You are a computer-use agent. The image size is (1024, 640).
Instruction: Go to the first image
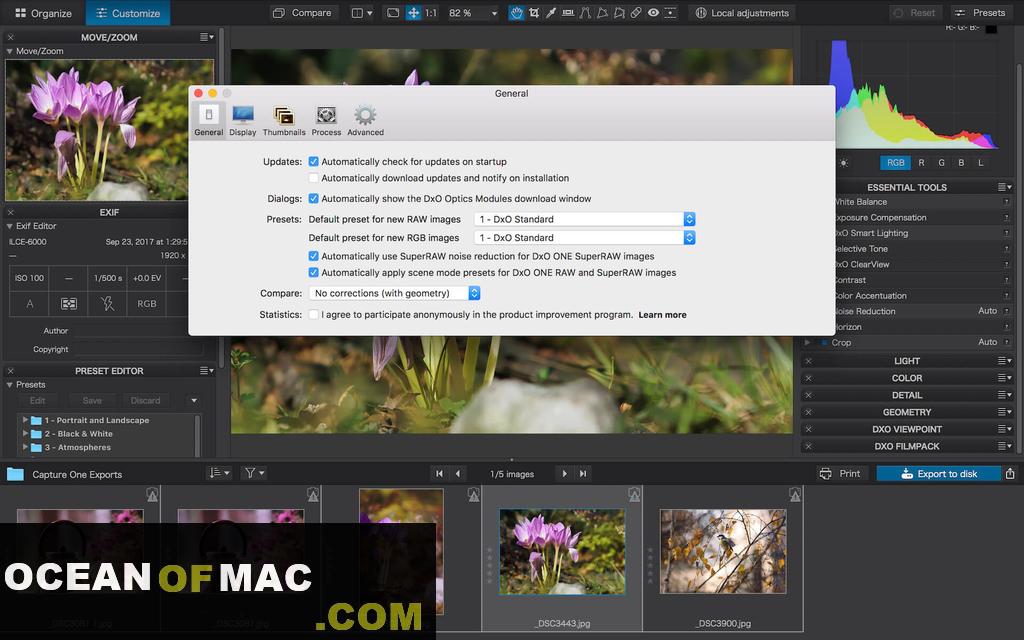point(440,473)
